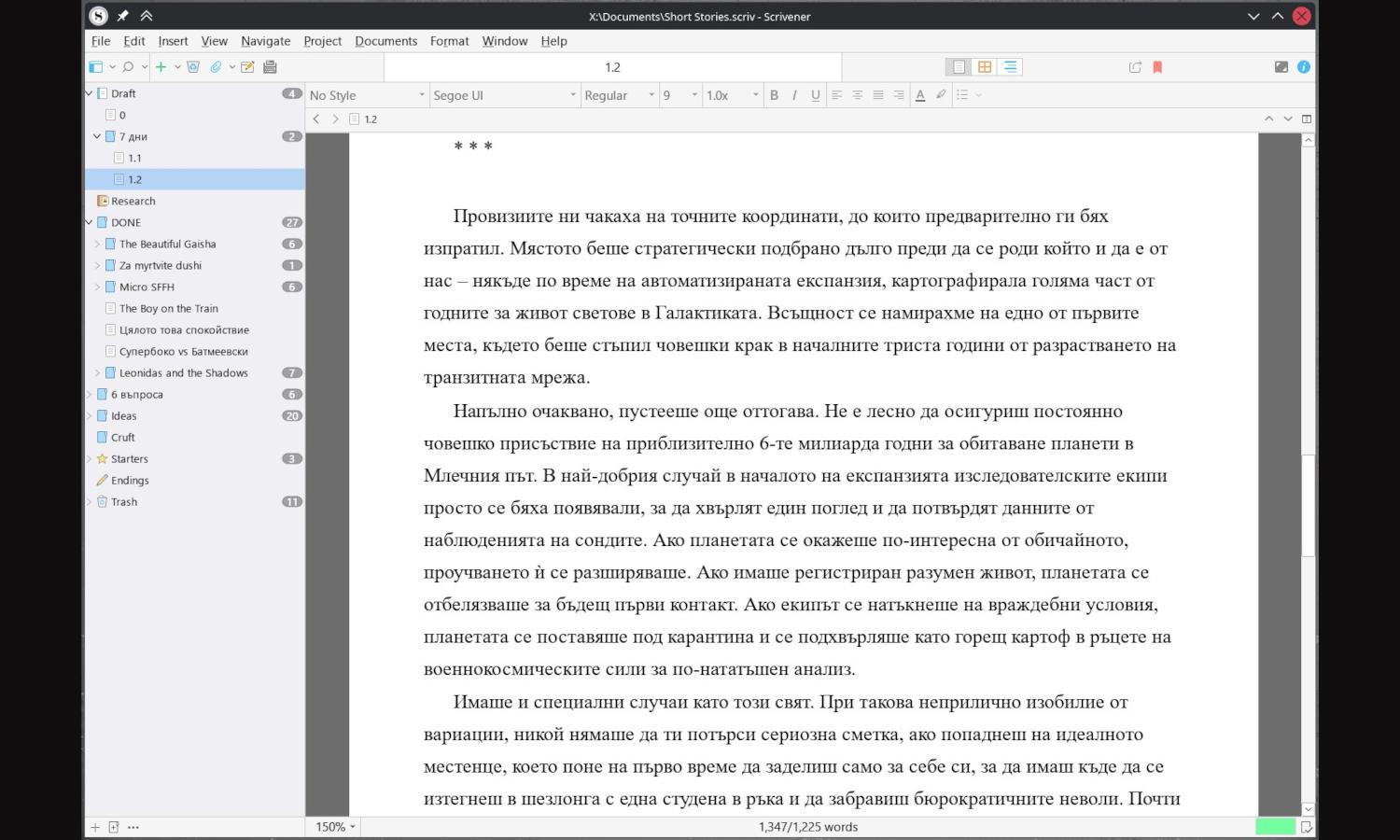Toggle bold formatting
This screenshot has height=840, width=1400.
tap(774, 95)
